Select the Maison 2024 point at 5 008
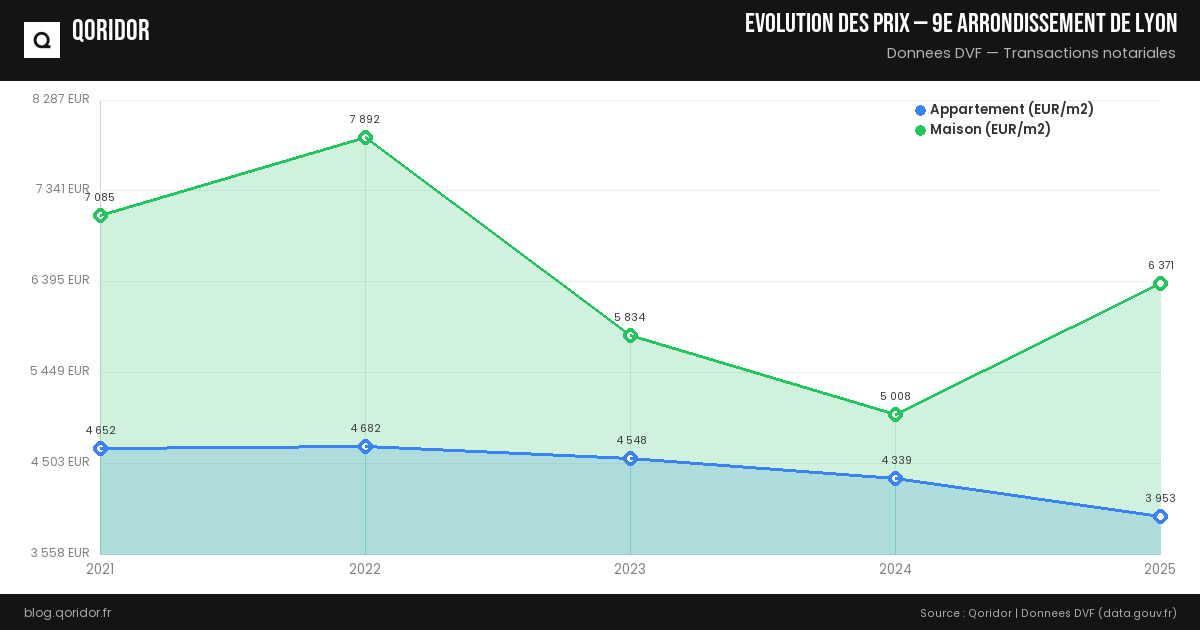 895,415
